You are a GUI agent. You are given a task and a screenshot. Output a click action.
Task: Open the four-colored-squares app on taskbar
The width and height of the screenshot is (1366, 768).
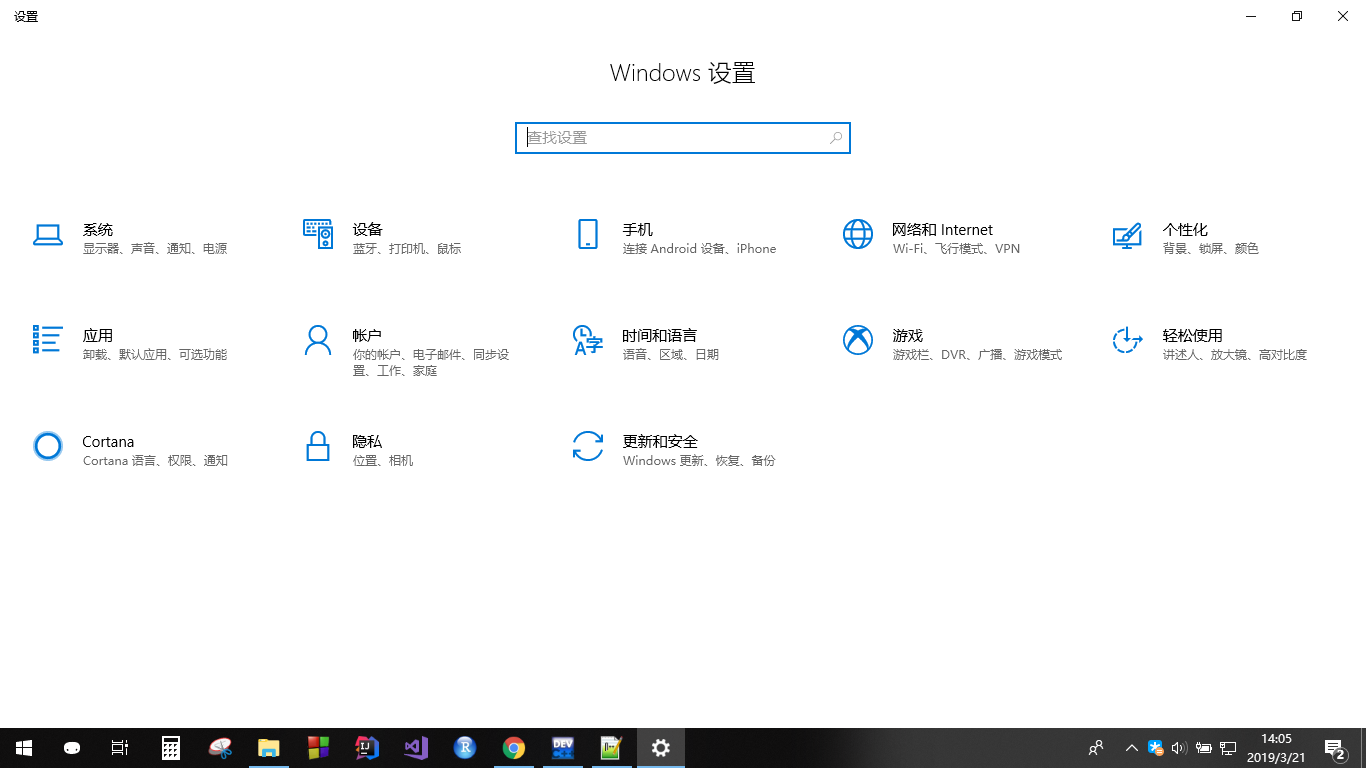click(318, 748)
